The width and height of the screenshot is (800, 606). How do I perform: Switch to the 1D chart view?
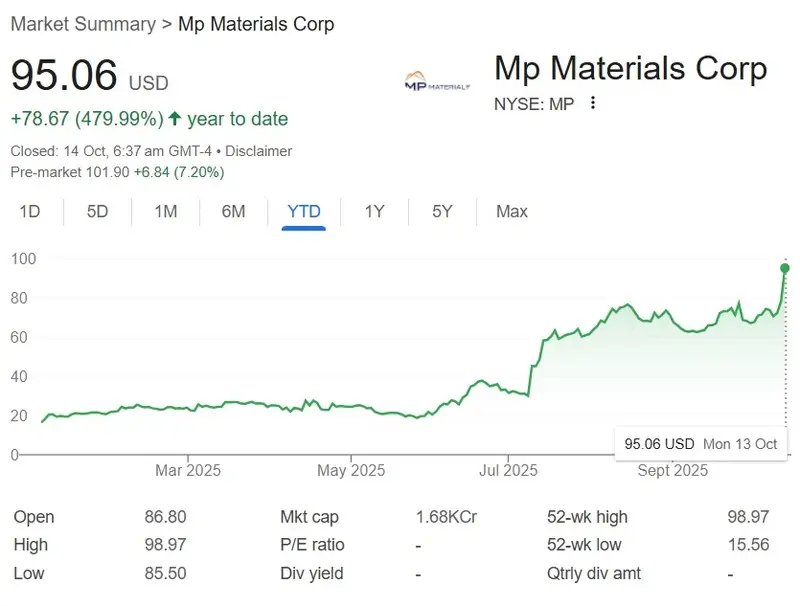[30, 212]
